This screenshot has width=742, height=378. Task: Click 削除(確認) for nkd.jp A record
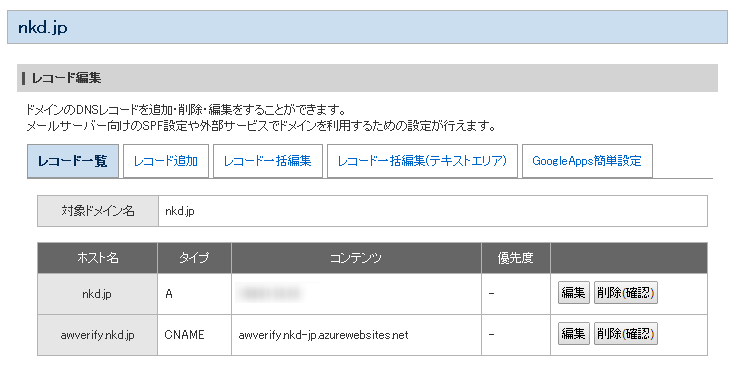pos(626,293)
